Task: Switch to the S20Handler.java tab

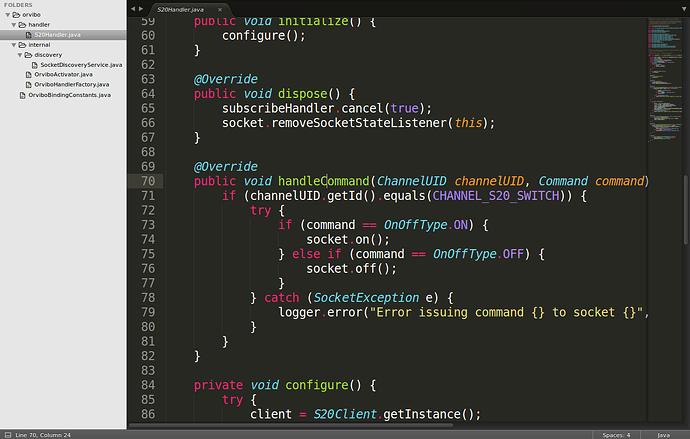Action: coord(182,8)
